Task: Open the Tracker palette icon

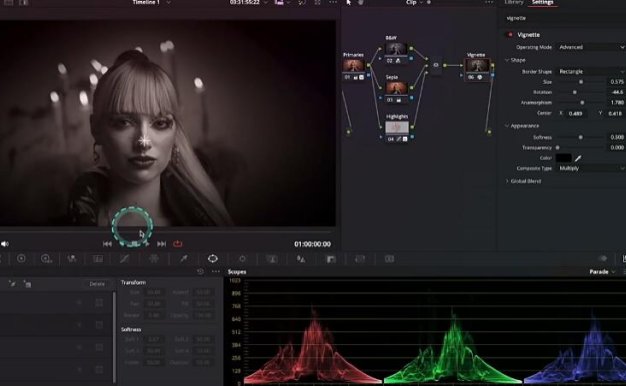Action: (x=242, y=259)
